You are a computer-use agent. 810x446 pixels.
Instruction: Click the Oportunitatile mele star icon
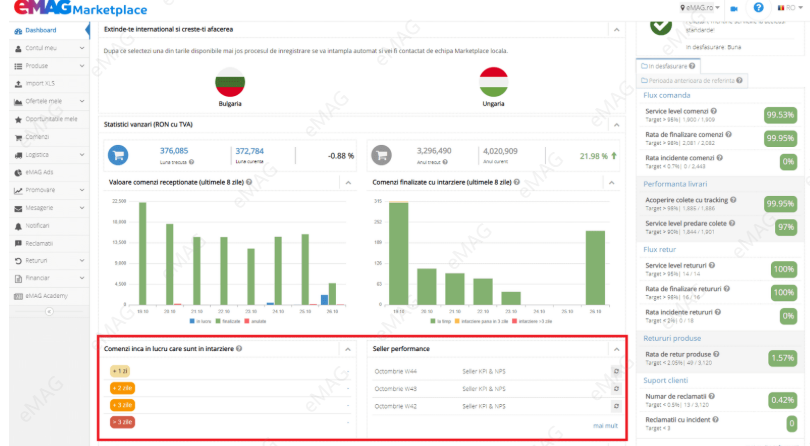coord(18,119)
